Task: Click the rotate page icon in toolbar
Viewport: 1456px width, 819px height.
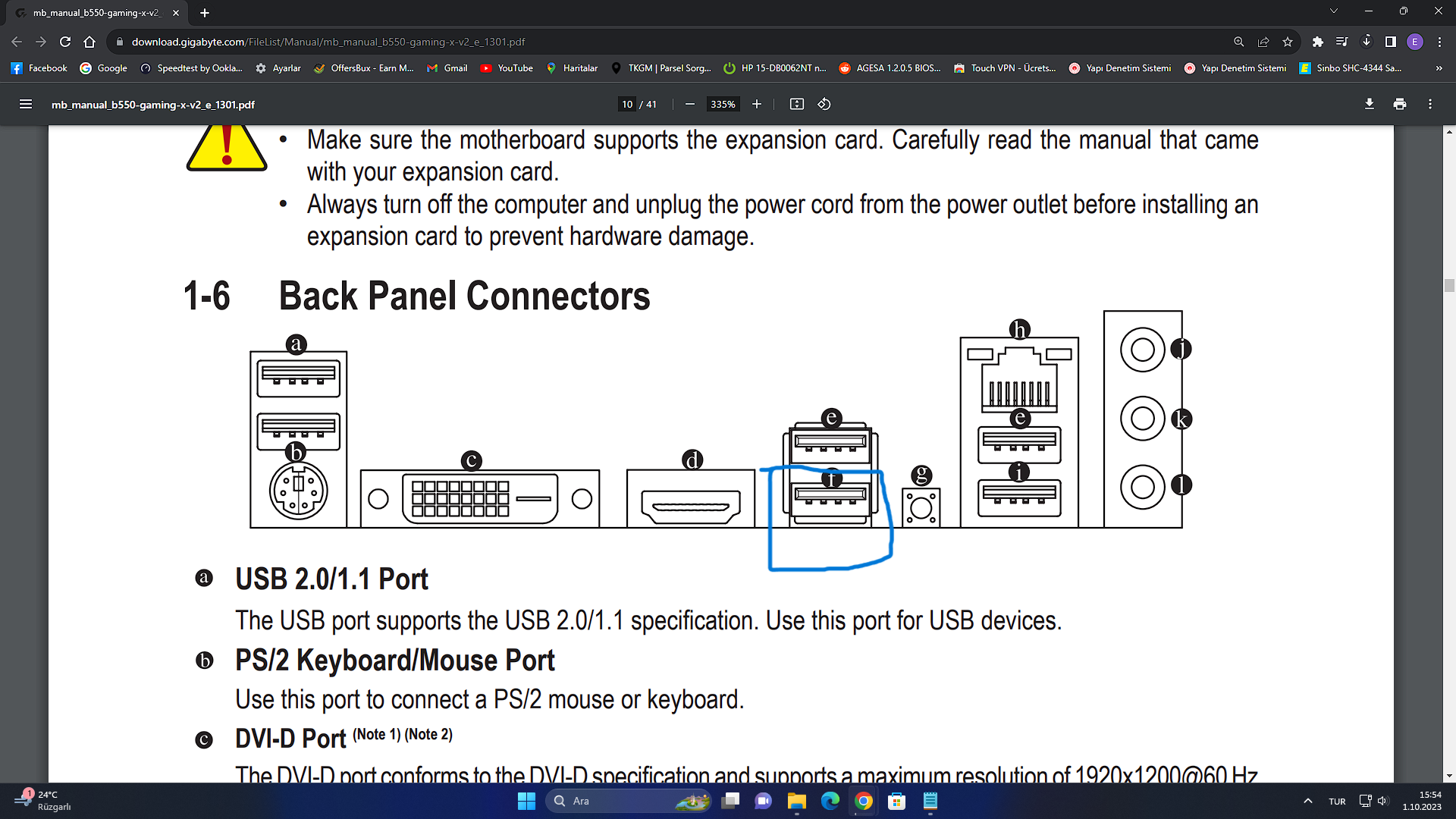Action: (x=824, y=104)
